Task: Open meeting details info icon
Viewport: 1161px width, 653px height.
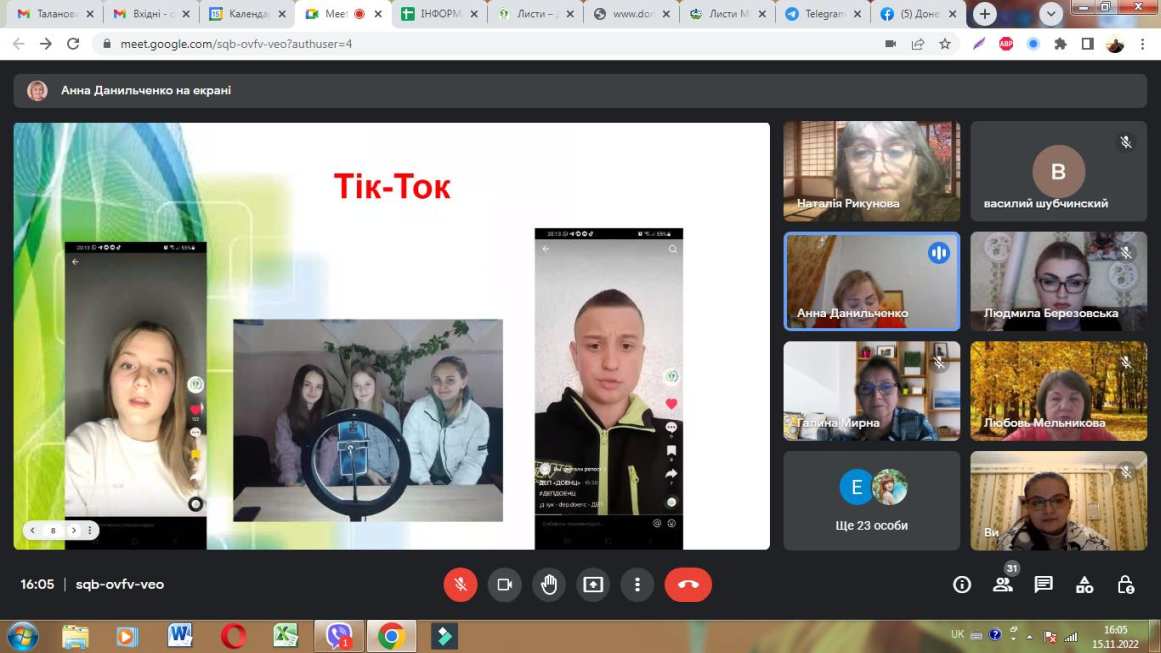Action: coord(962,585)
